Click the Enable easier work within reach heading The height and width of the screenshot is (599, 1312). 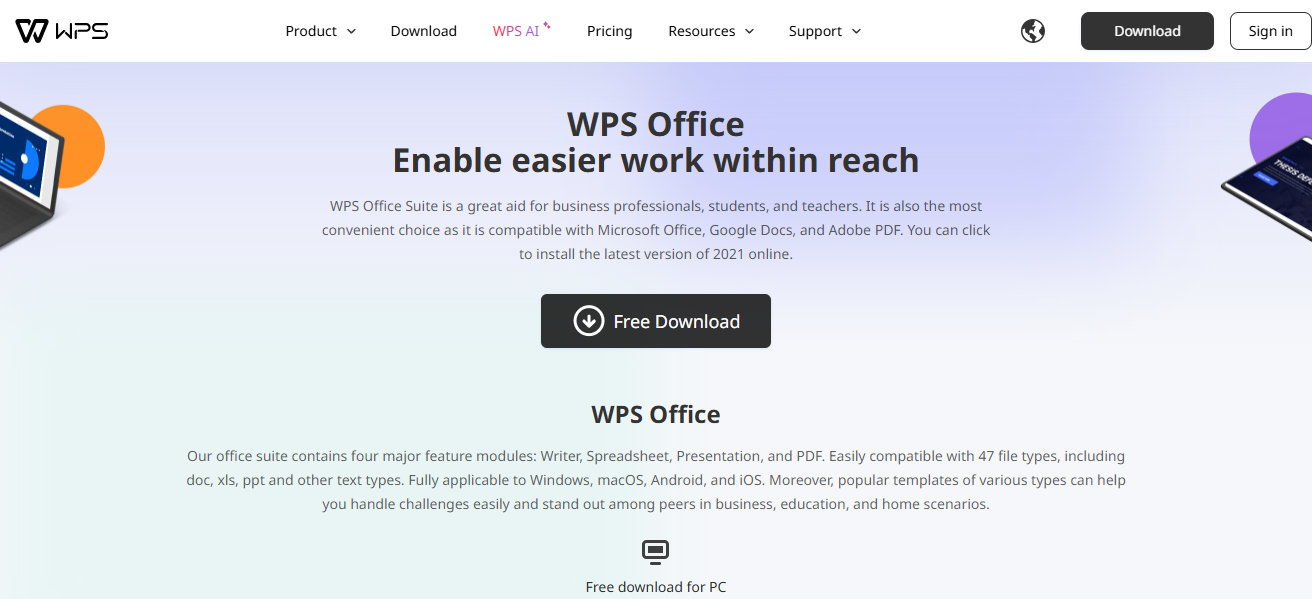[x=656, y=160]
